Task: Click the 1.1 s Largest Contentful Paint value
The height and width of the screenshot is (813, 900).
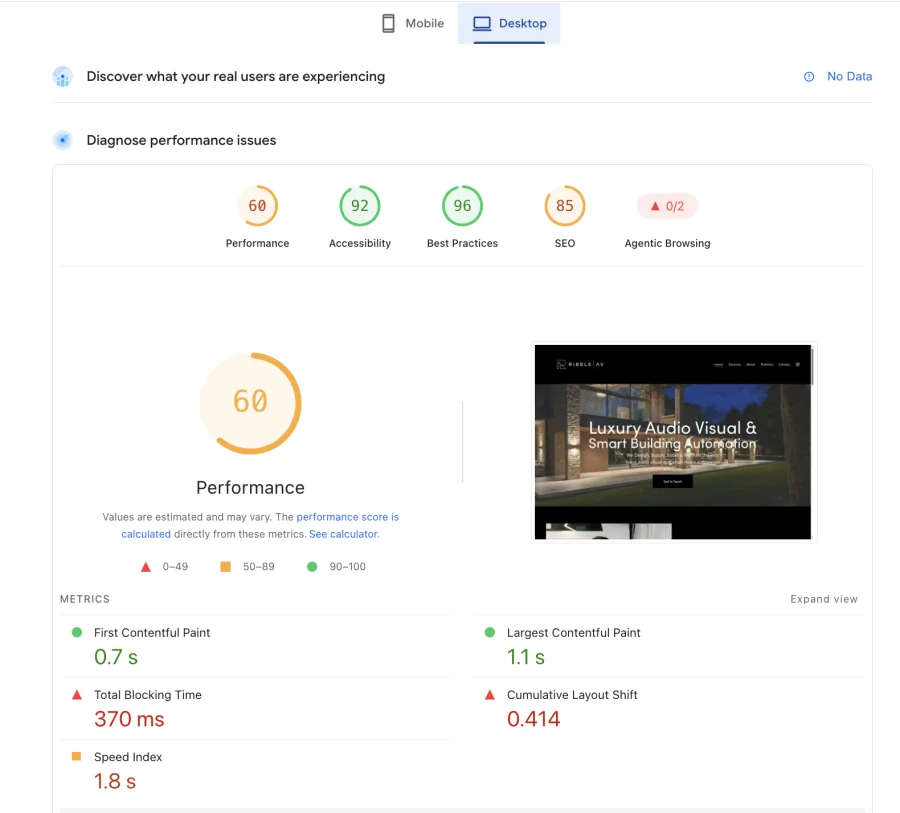Action: click(x=526, y=657)
